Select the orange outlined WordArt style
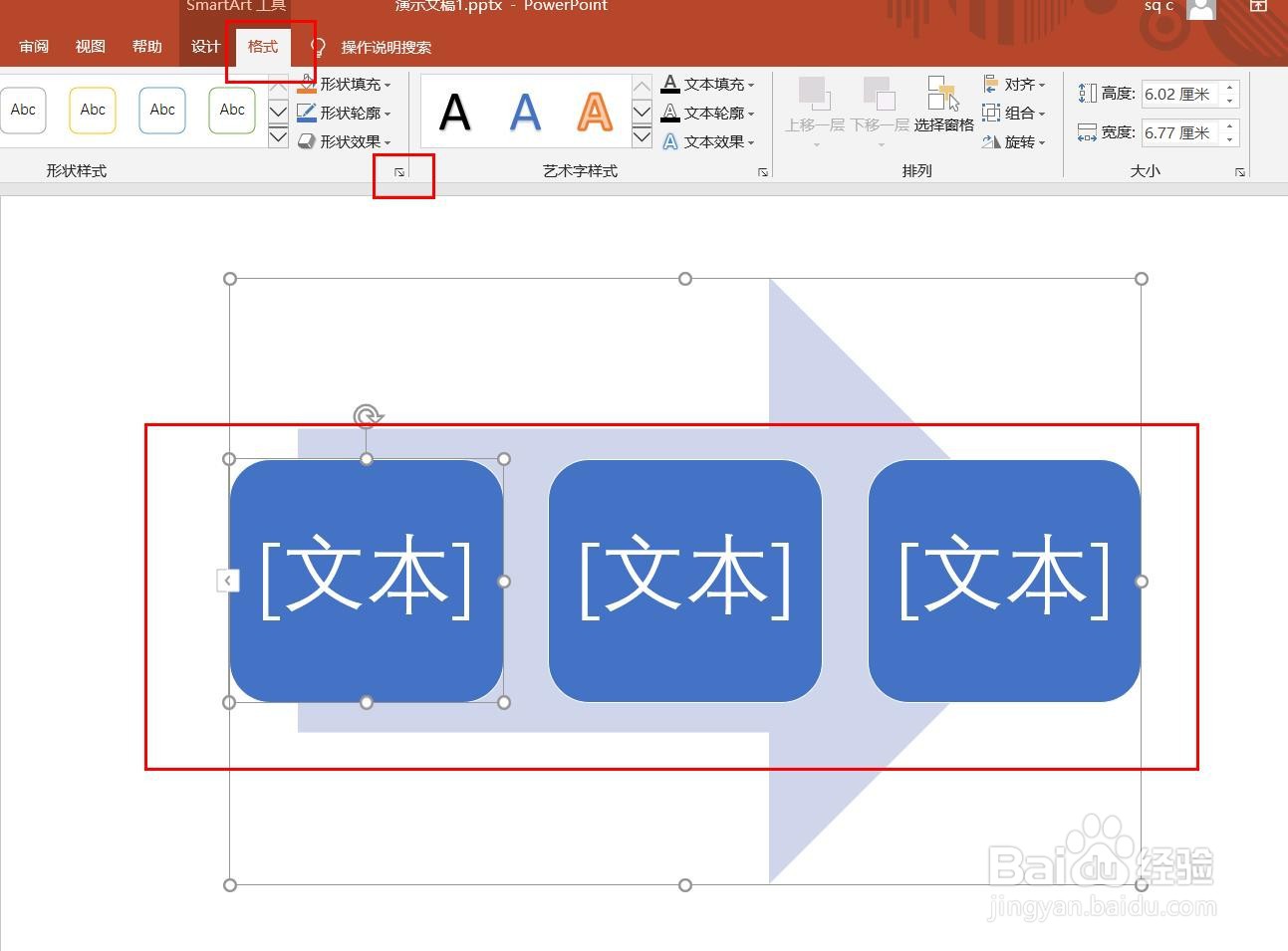The width and height of the screenshot is (1288, 951). (x=594, y=112)
